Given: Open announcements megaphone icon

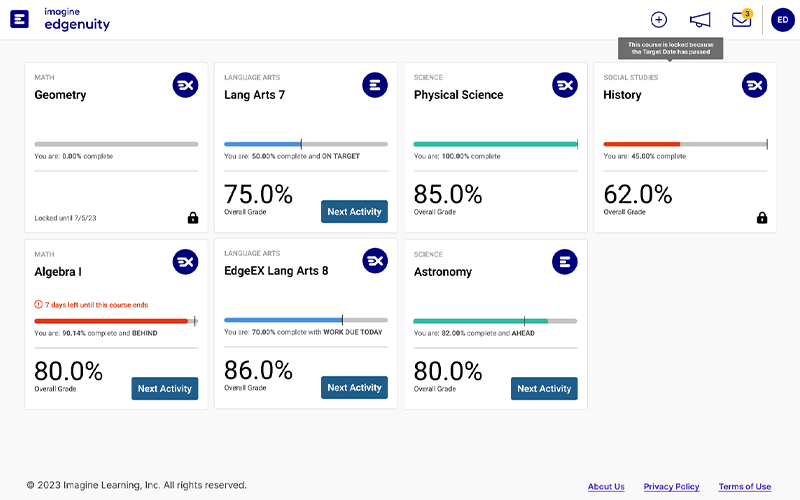Looking at the screenshot, I should coord(700,20).
